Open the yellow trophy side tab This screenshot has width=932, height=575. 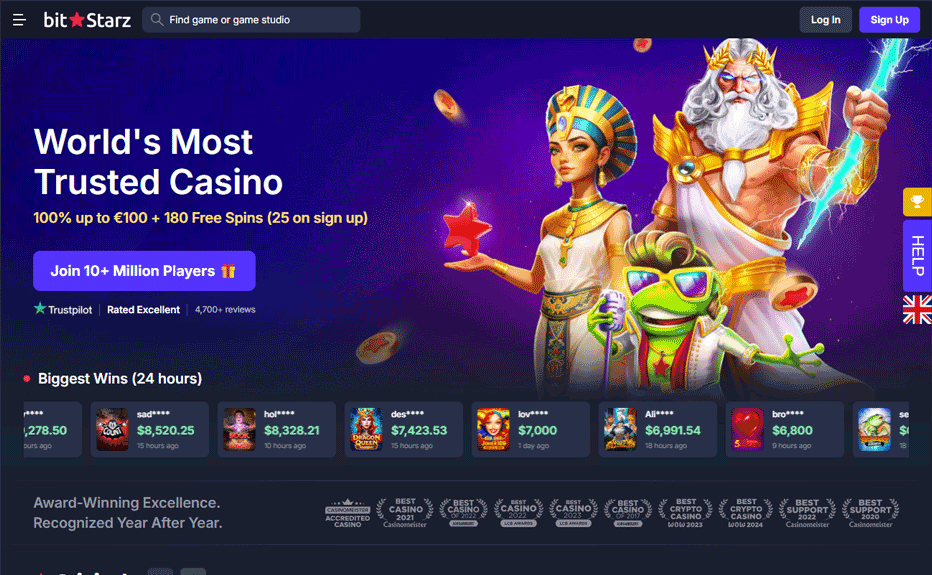click(x=917, y=202)
